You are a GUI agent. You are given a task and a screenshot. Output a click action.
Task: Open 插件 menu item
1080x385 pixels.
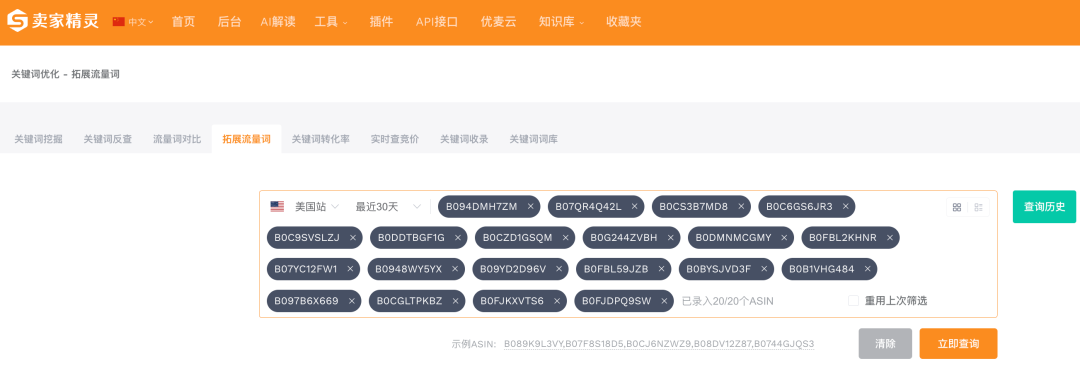[x=382, y=22]
